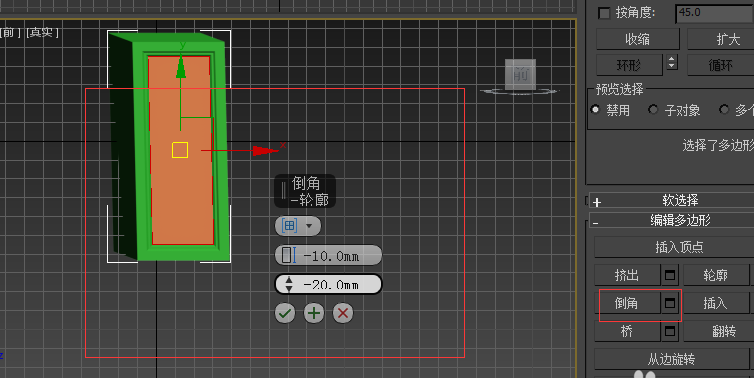Click the 环形 spinner arrows
Viewport: 754px width, 378px height.
[672, 63]
